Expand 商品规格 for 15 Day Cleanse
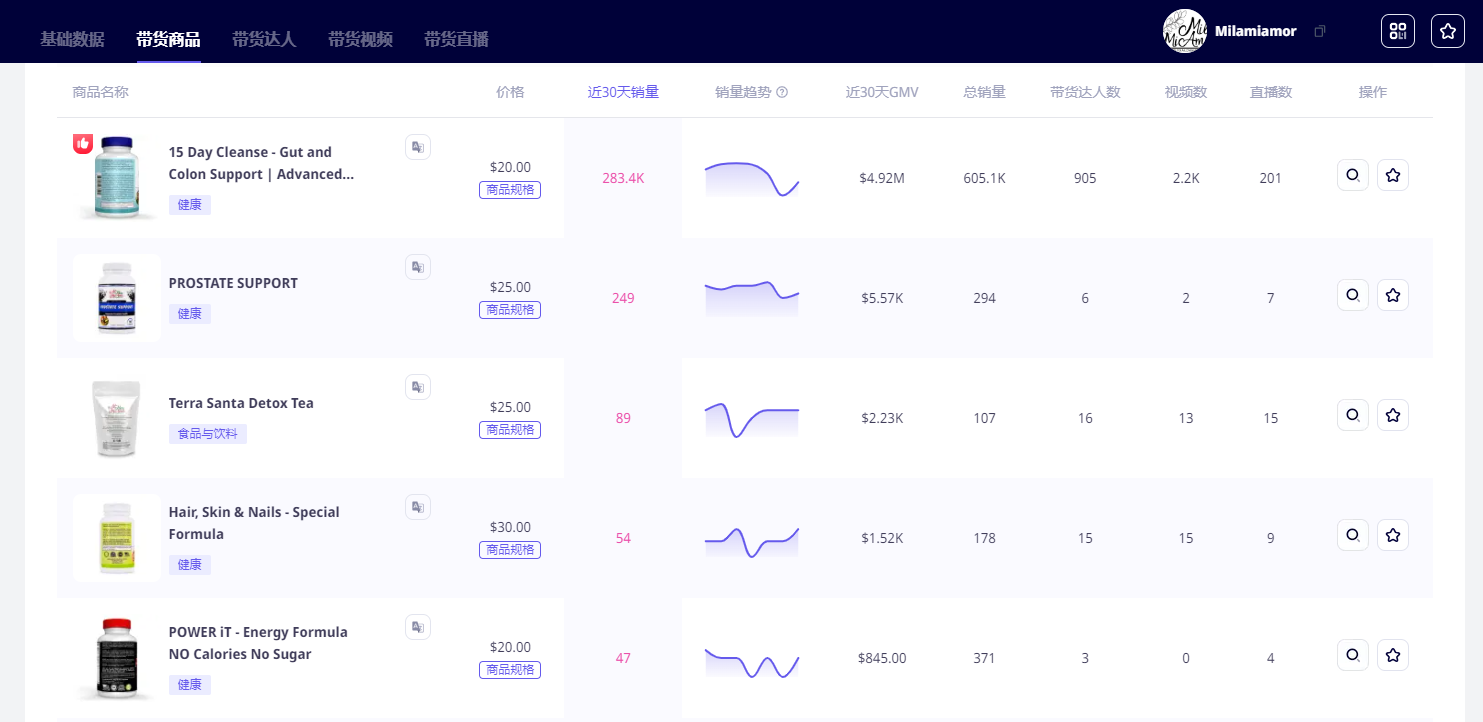The image size is (1483, 722). (510, 190)
